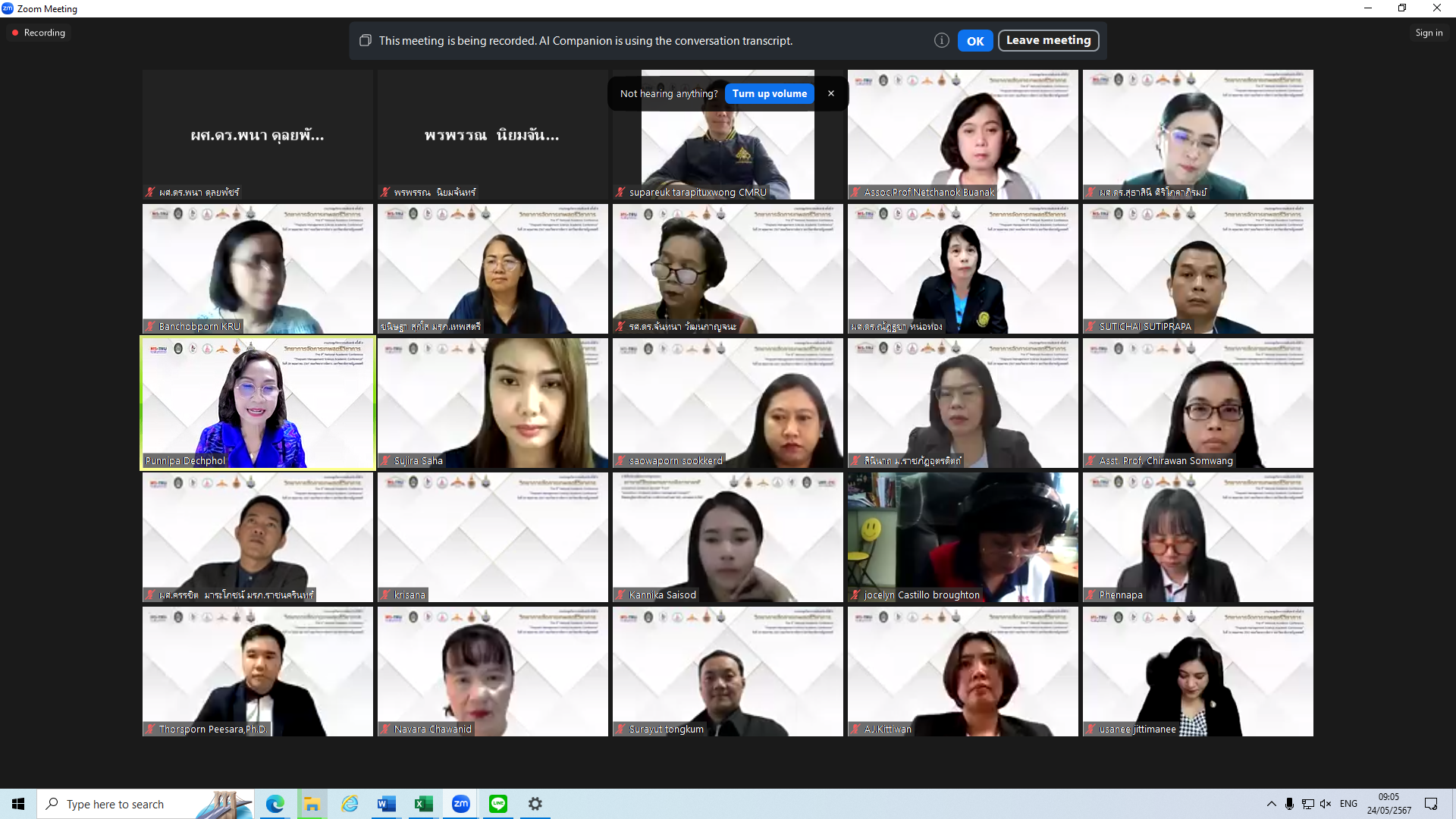Open the LINE app in taskbar
Image resolution: width=1456 pixels, height=819 pixels.
pyautogui.click(x=498, y=804)
